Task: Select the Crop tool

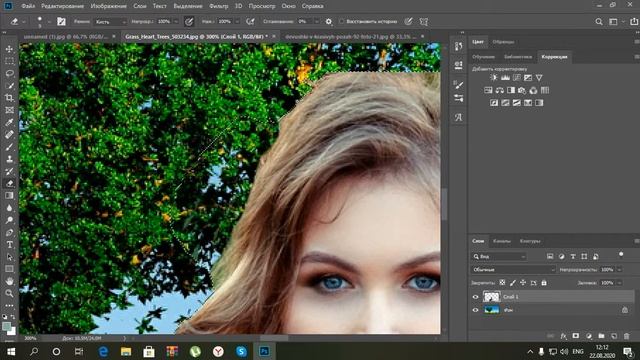Action: pos(9,98)
